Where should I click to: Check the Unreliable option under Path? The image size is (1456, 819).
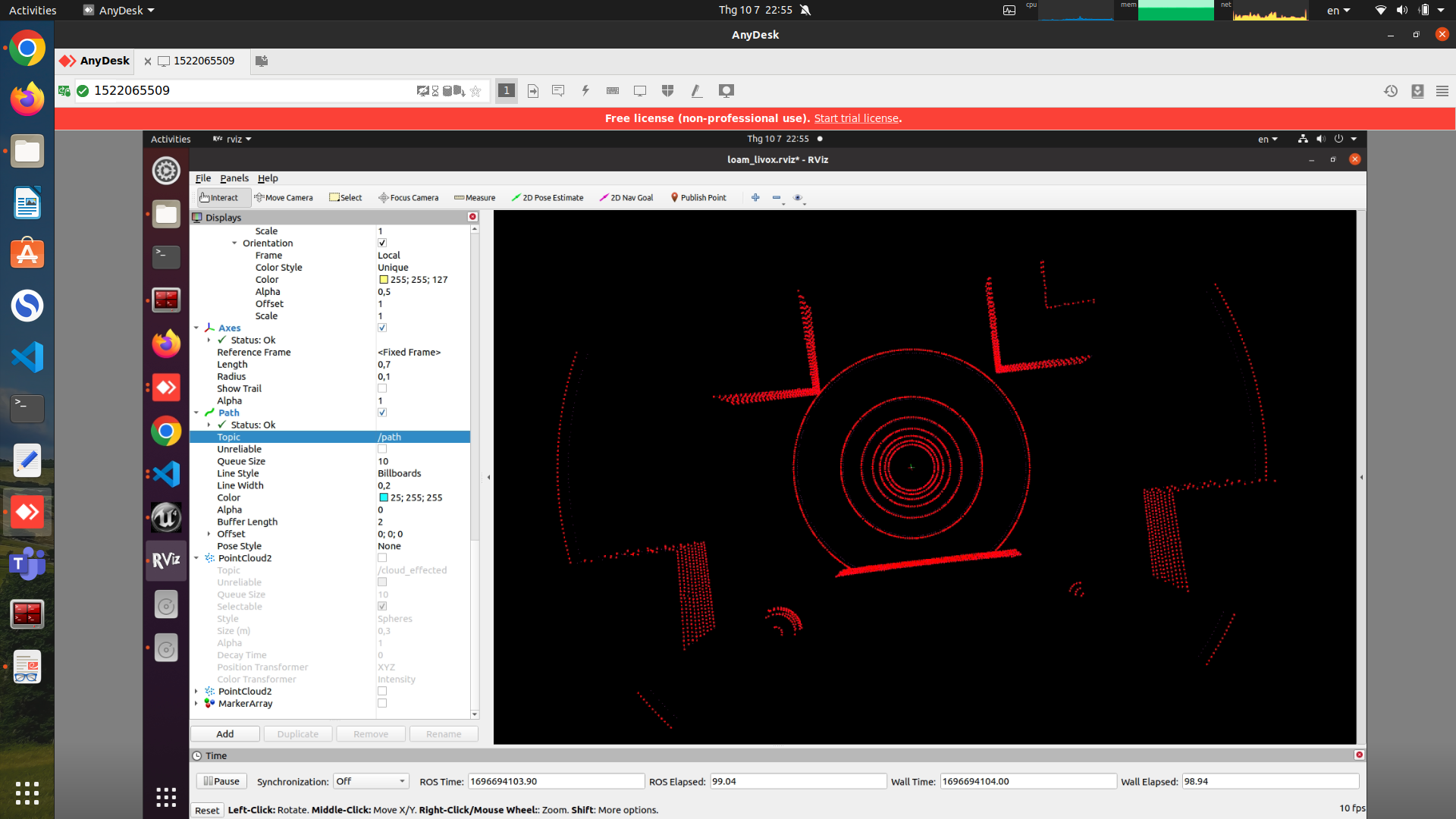[x=382, y=448]
